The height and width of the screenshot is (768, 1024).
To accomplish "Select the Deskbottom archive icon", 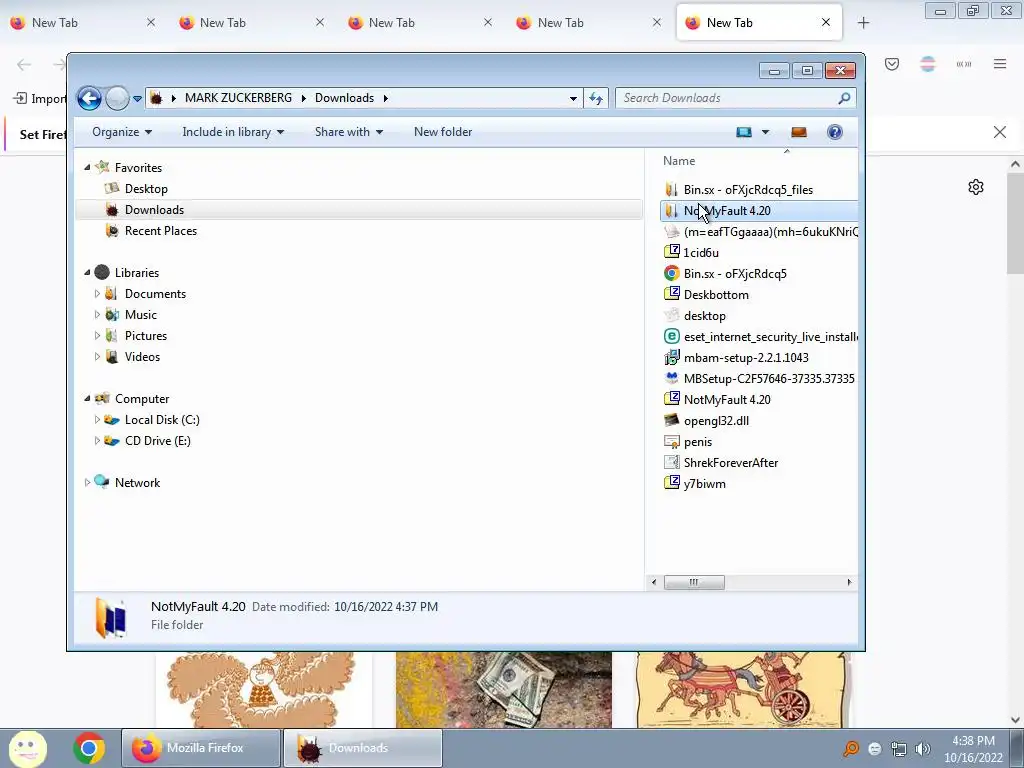I will [671, 295].
